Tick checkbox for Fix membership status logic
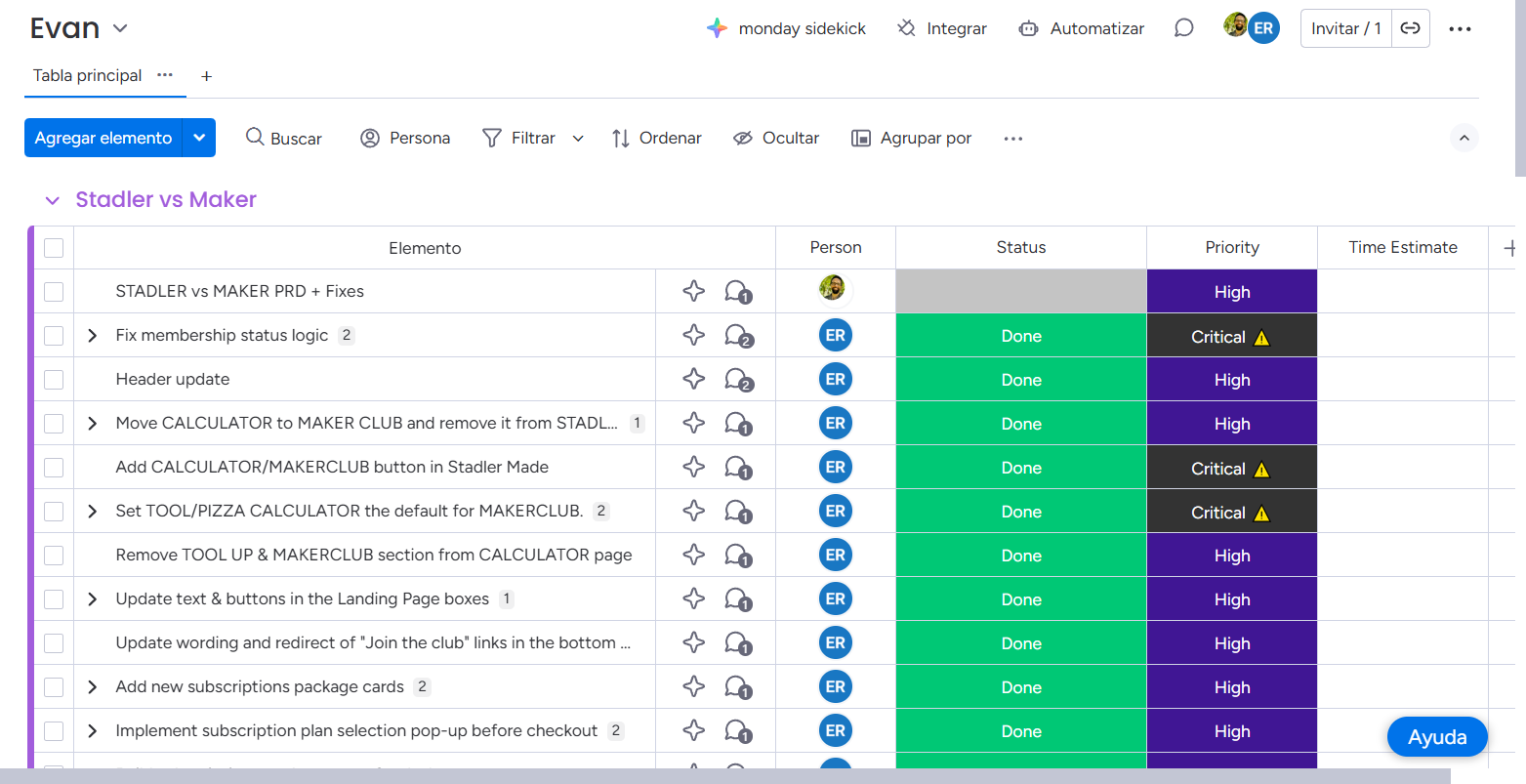The width and height of the screenshot is (1526, 784). pos(54,336)
